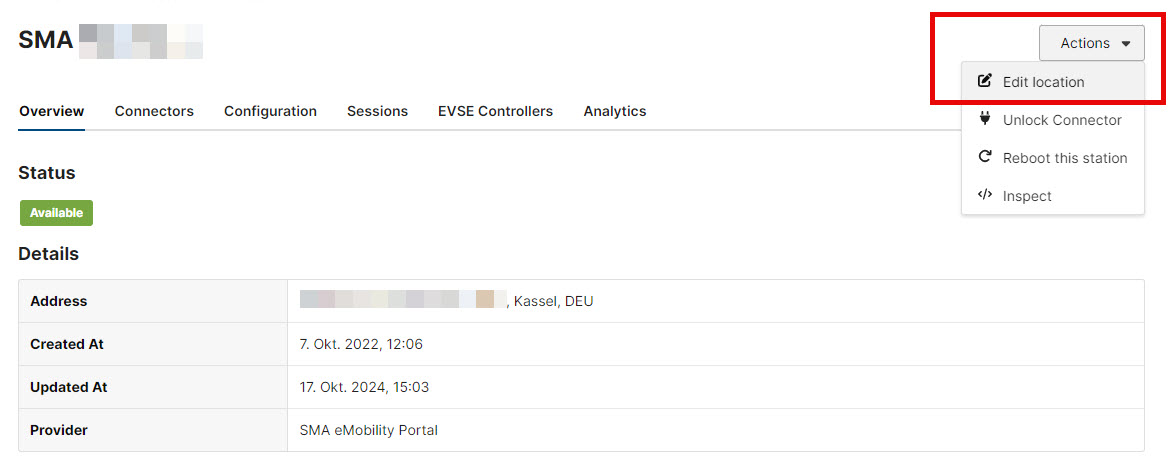The width and height of the screenshot is (1176, 465).
Task: Open the Configuration tab
Action: click(x=270, y=111)
